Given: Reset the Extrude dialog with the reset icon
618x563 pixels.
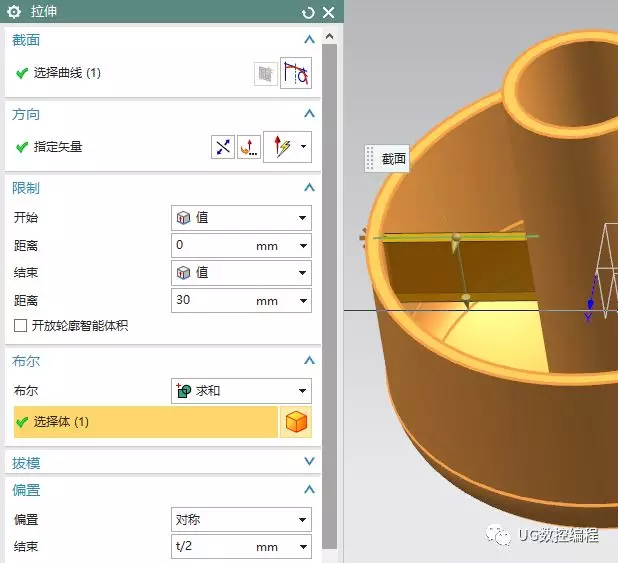Looking at the screenshot, I should tap(308, 12).
